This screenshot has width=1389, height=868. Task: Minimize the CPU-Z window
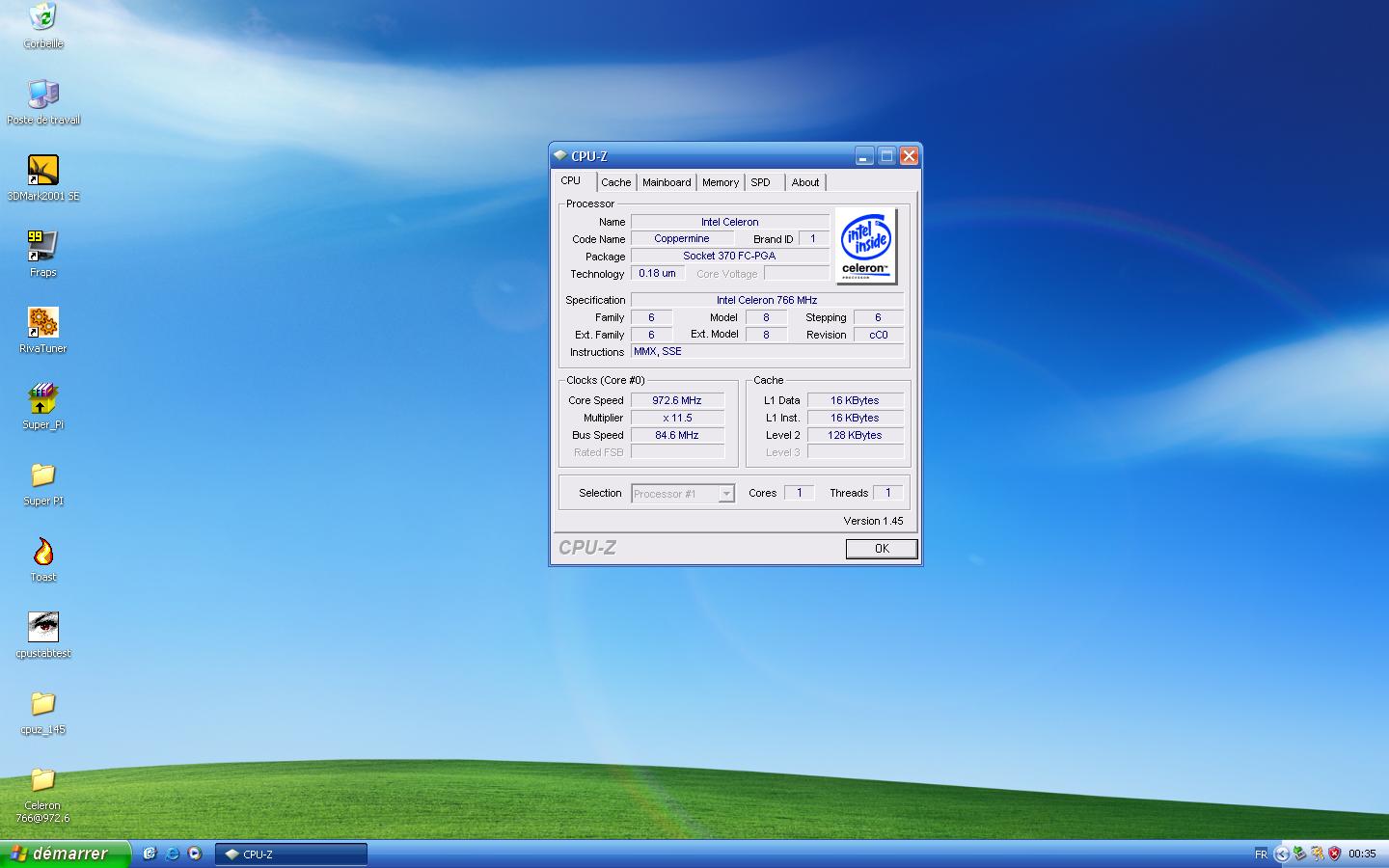point(864,155)
